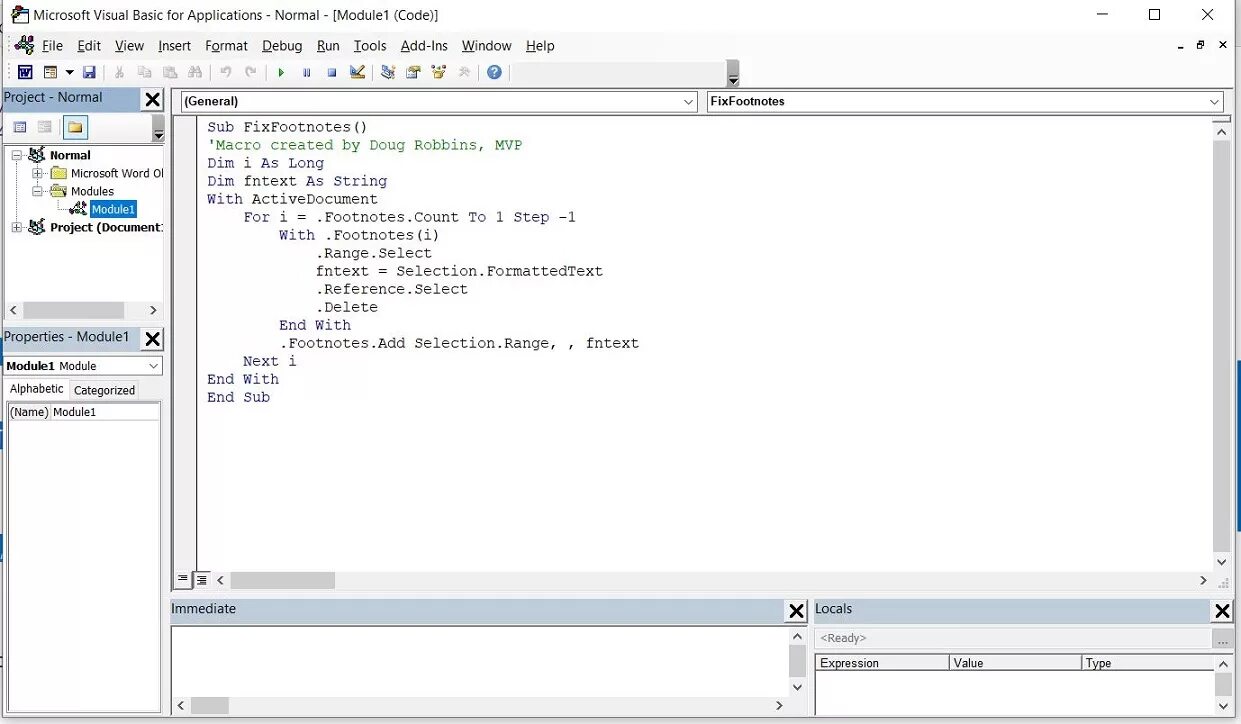Click the Locals call stack ellipsis button
This screenshot has height=724, width=1241.
tap(1222, 638)
